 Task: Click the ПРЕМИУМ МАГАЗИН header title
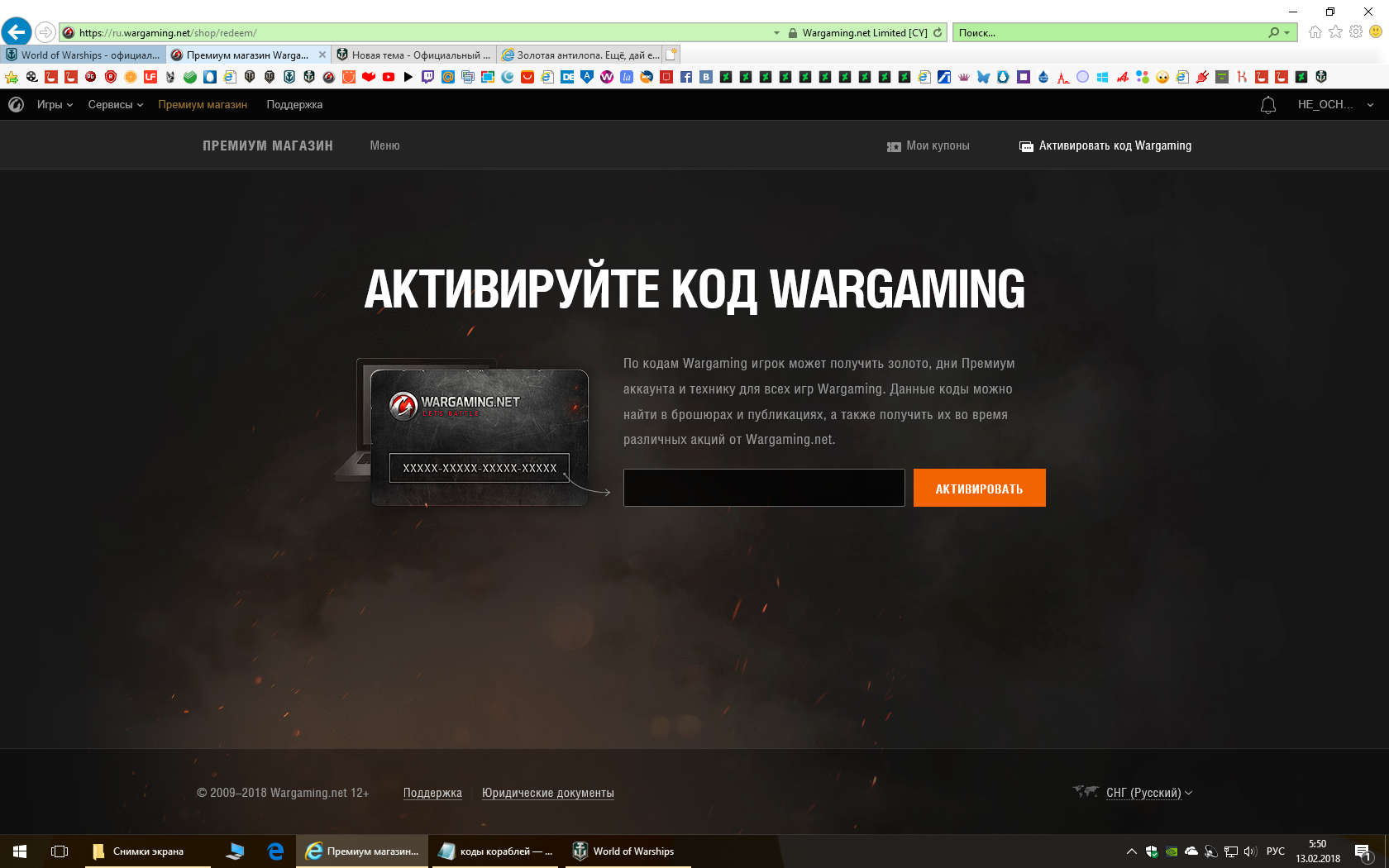[268, 145]
